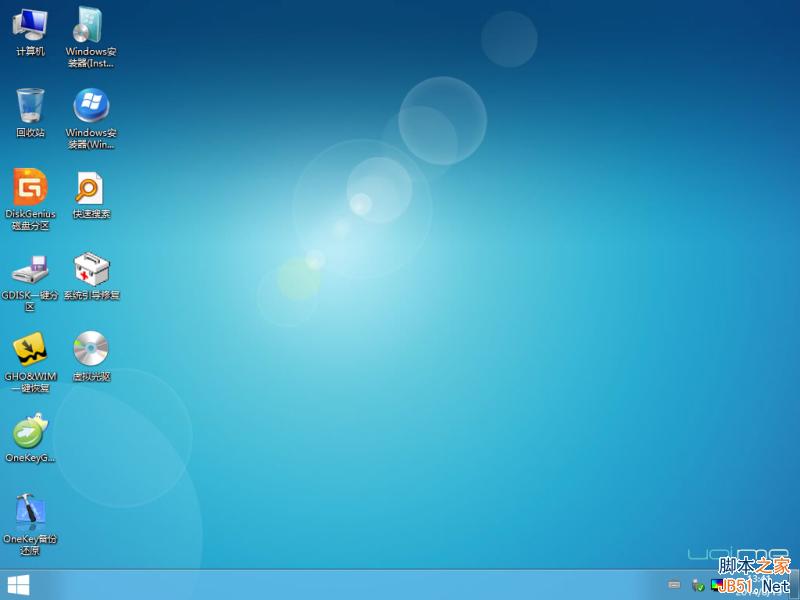Click the show desktop strip on taskbar
800x600 pixels.
point(796,585)
